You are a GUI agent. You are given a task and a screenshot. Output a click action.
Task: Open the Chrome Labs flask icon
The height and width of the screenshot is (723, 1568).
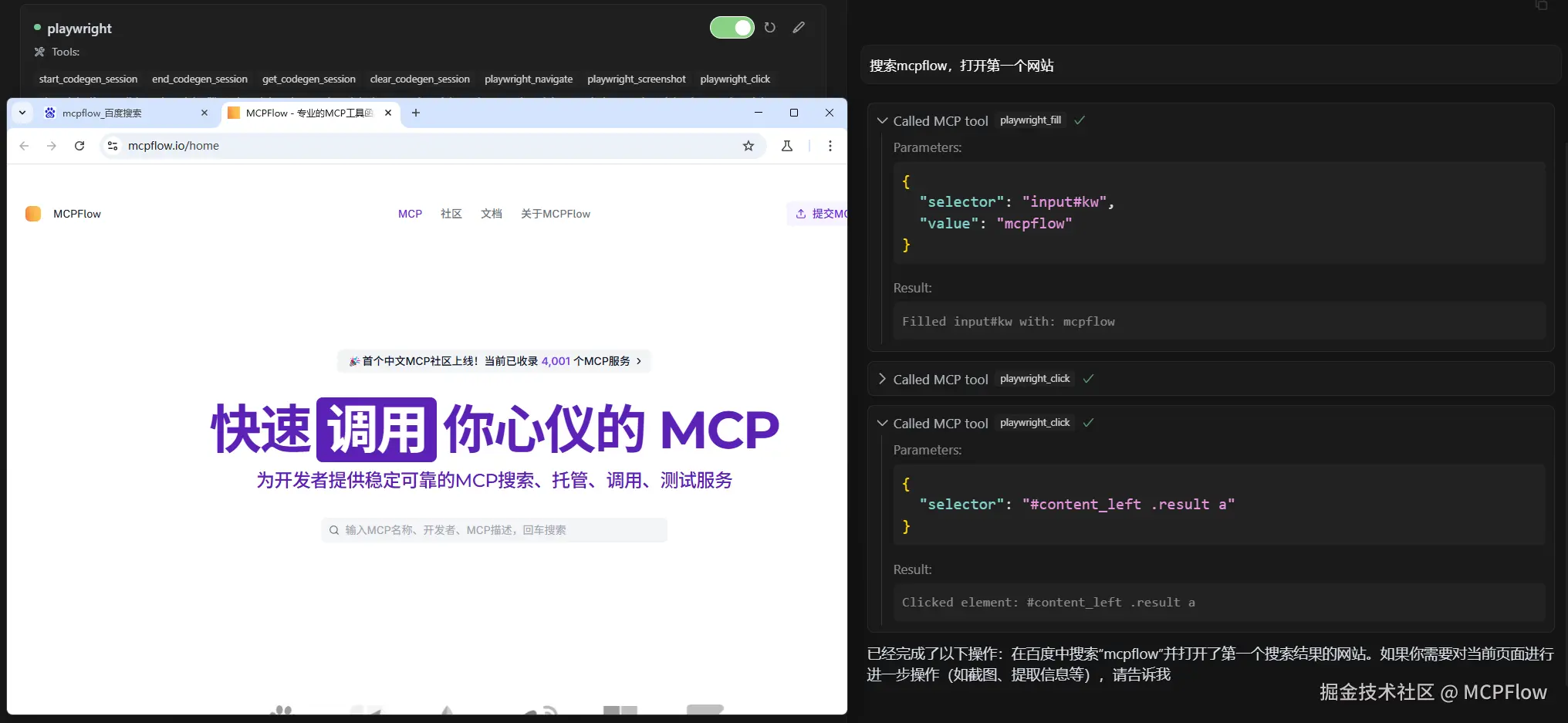[786, 145]
